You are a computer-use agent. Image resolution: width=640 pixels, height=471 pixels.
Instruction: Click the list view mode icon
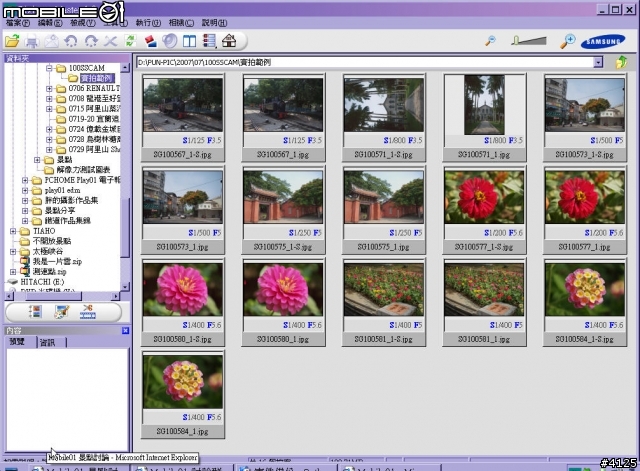click(209, 41)
